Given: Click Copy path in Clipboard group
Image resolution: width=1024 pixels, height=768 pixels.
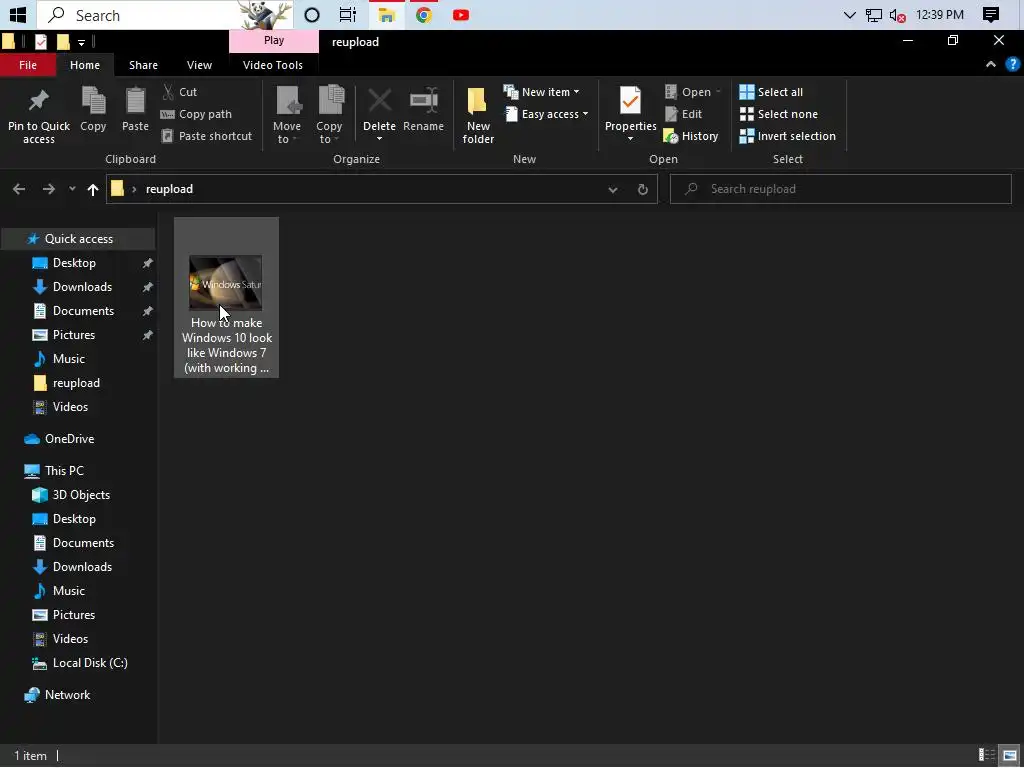Looking at the screenshot, I should click(x=197, y=114).
